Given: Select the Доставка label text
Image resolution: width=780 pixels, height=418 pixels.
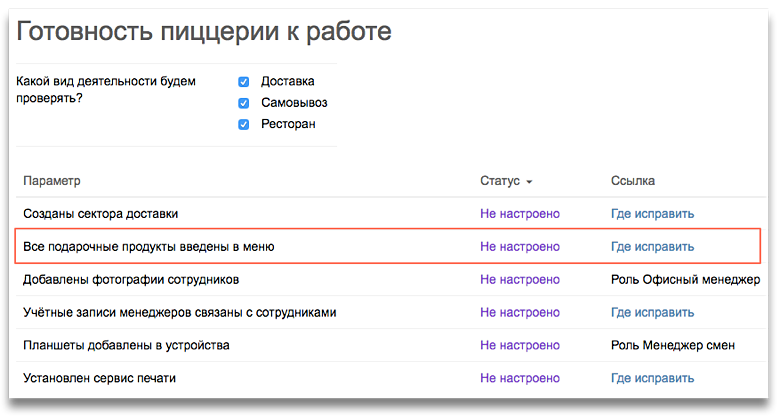Looking at the screenshot, I should tap(288, 81).
